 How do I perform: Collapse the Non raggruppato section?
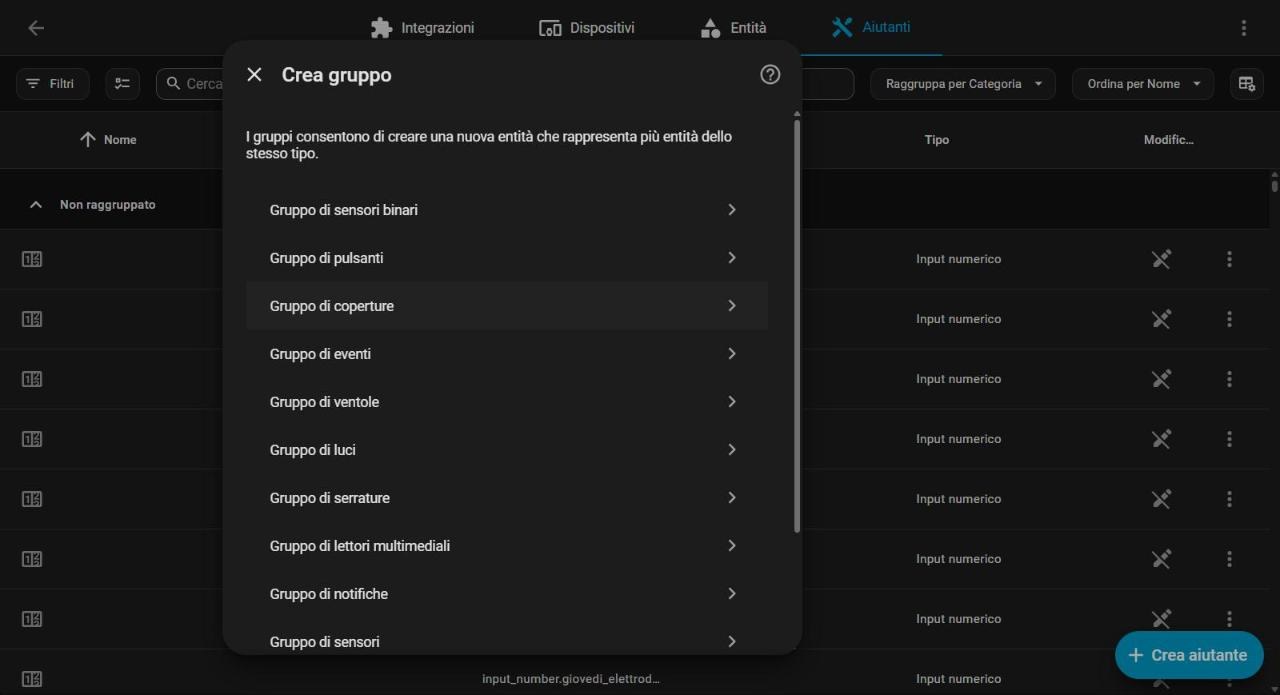click(36, 204)
